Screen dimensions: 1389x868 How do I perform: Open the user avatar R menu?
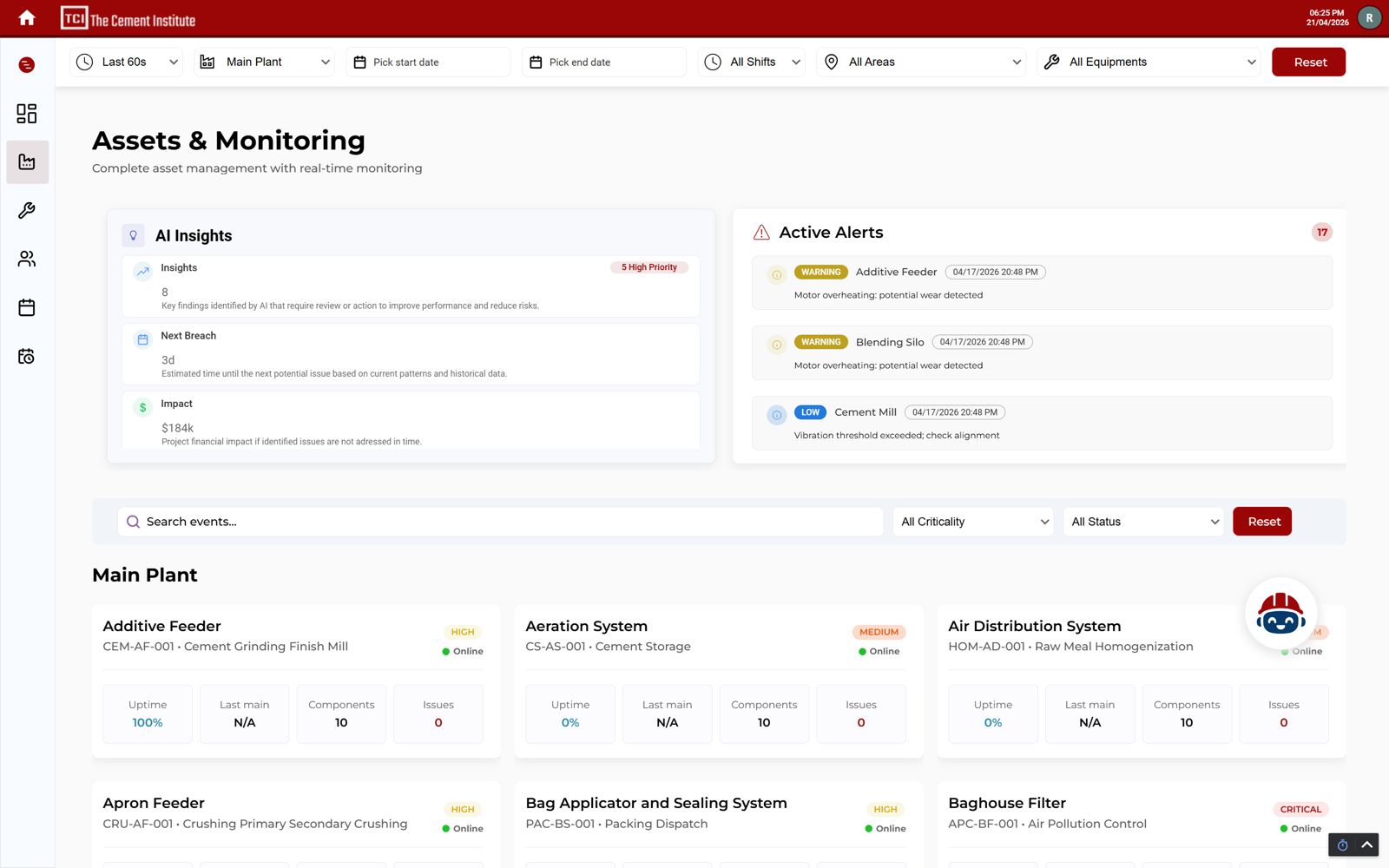click(x=1369, y=18)
